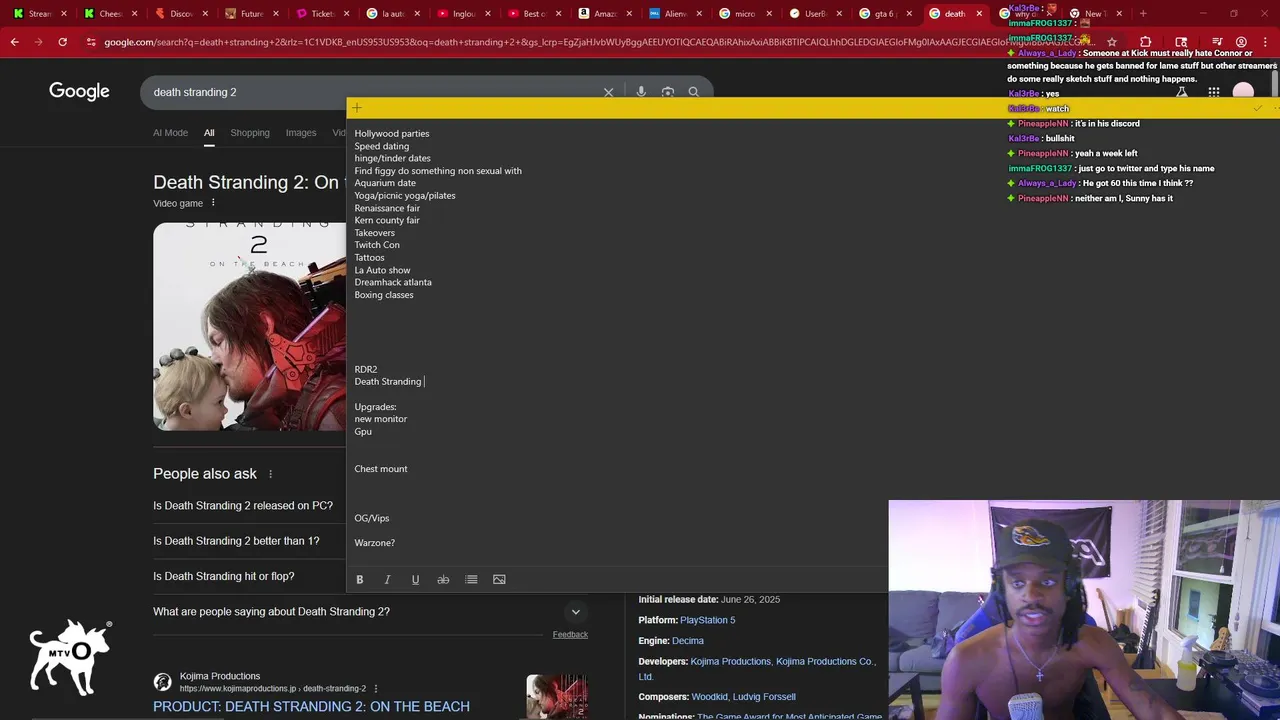The height and width of the screenshot is (720, 1280).
Task: Click the magnifier search button
Action: tap(693, 92)
